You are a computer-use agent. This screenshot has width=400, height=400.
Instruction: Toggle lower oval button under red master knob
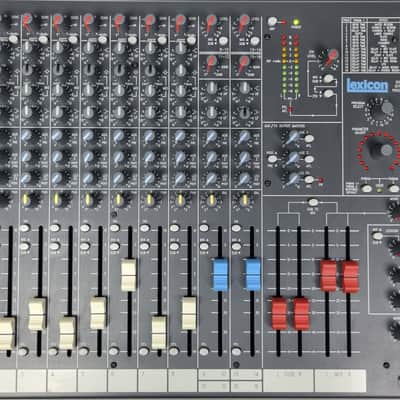coord(328,94)
